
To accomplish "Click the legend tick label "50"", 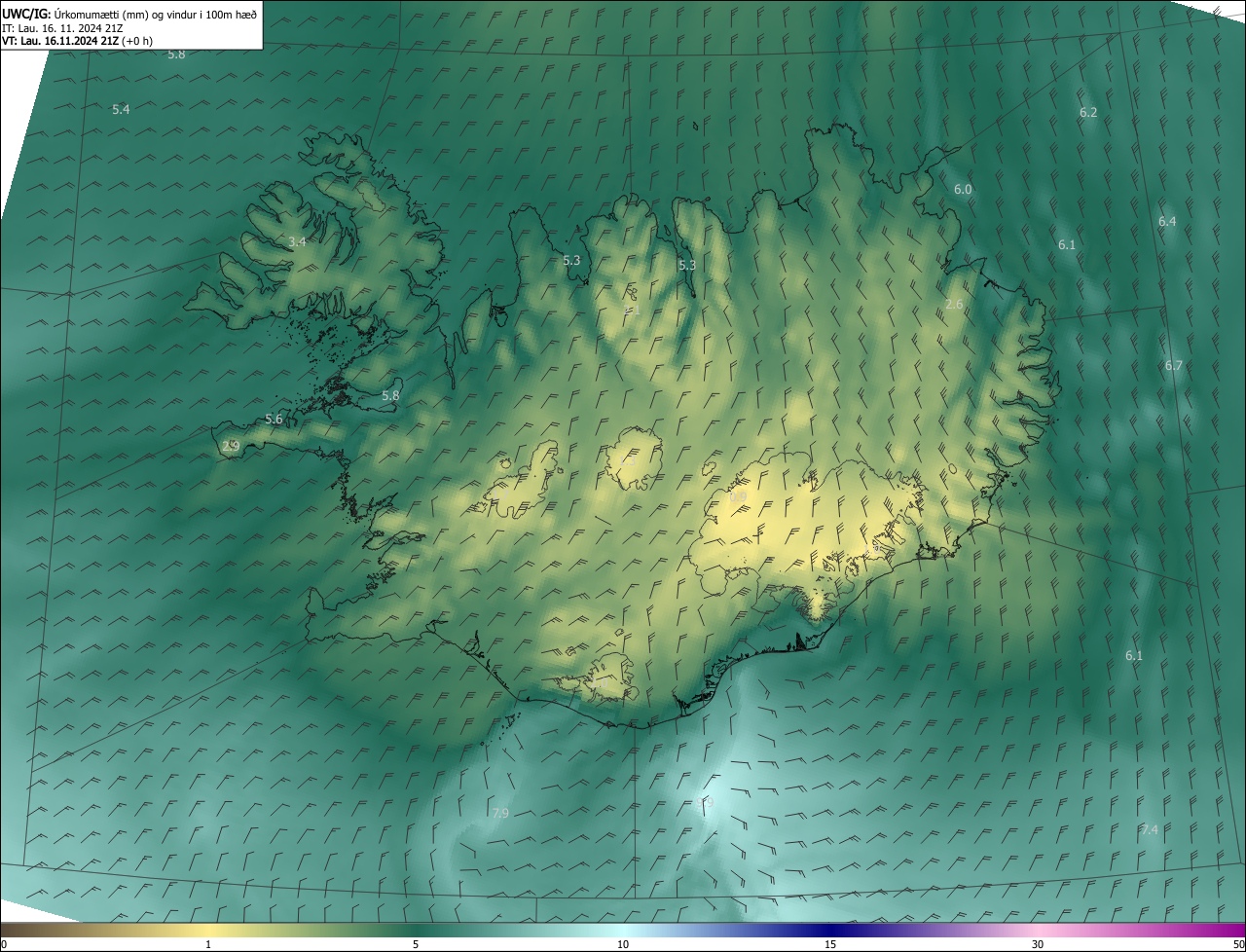I will (x=1238, y=945).
